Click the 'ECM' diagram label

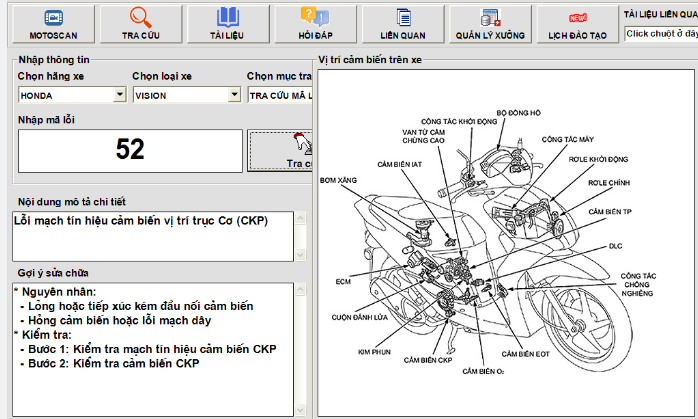tap(343, 281)
